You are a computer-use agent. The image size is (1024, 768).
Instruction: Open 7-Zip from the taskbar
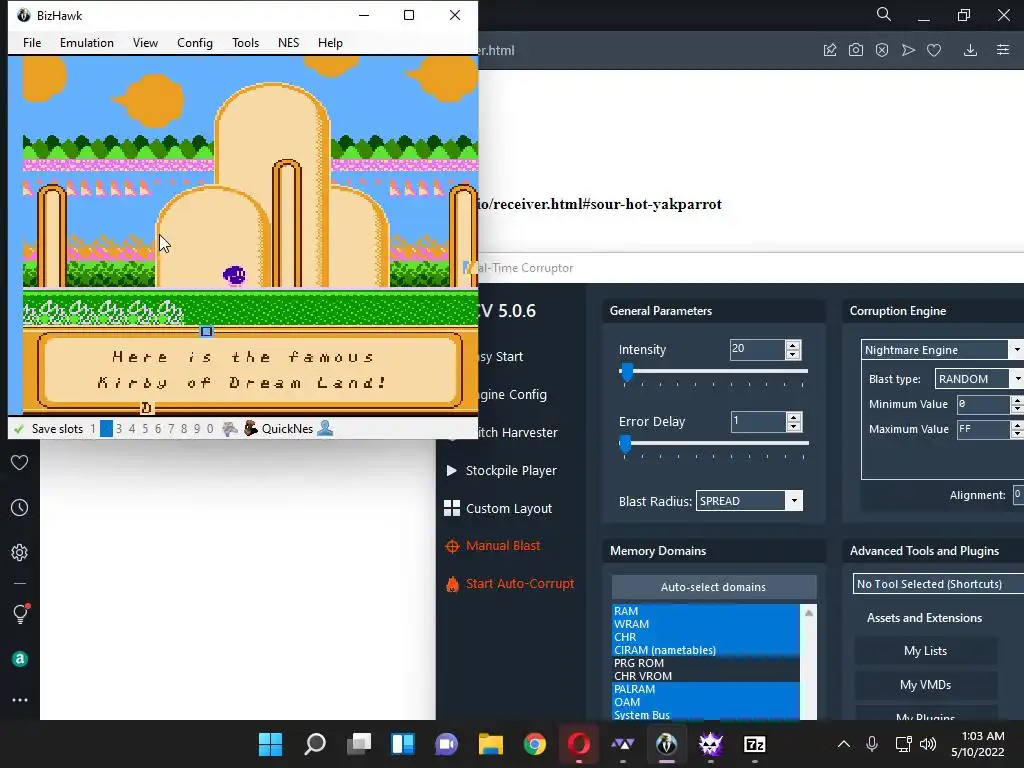[755, 744]
